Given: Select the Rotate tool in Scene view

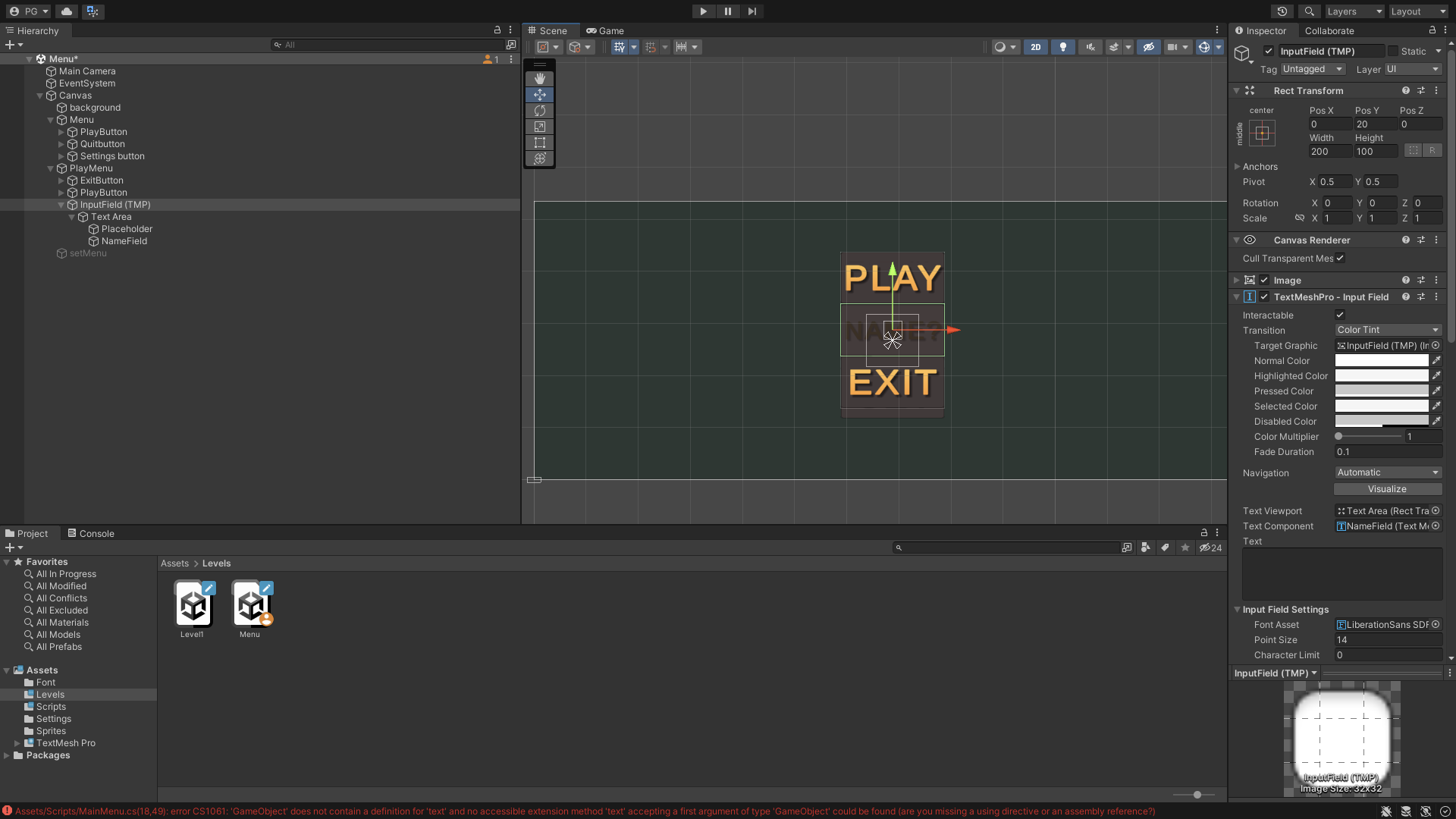Looking at the screenshot, I should click(539, 111).
